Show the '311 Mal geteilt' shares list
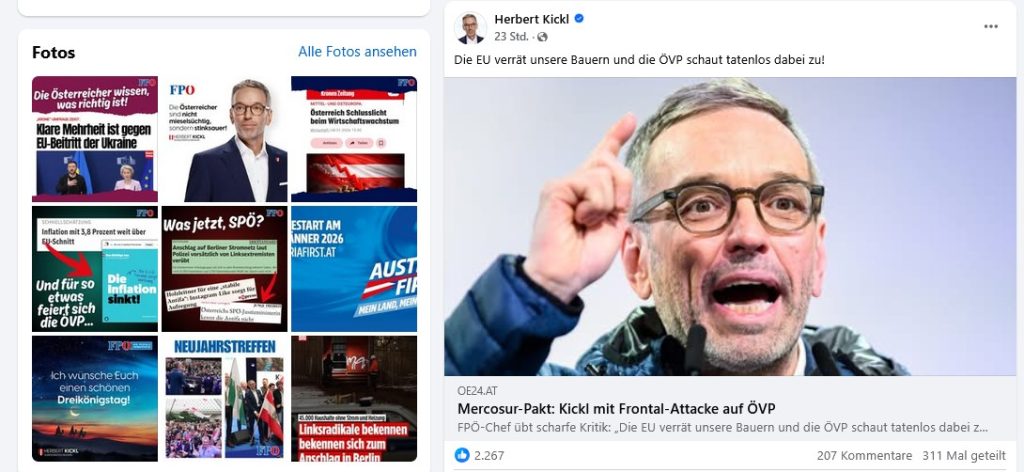Screen dimensions: 1024x472 click(964, 456)
